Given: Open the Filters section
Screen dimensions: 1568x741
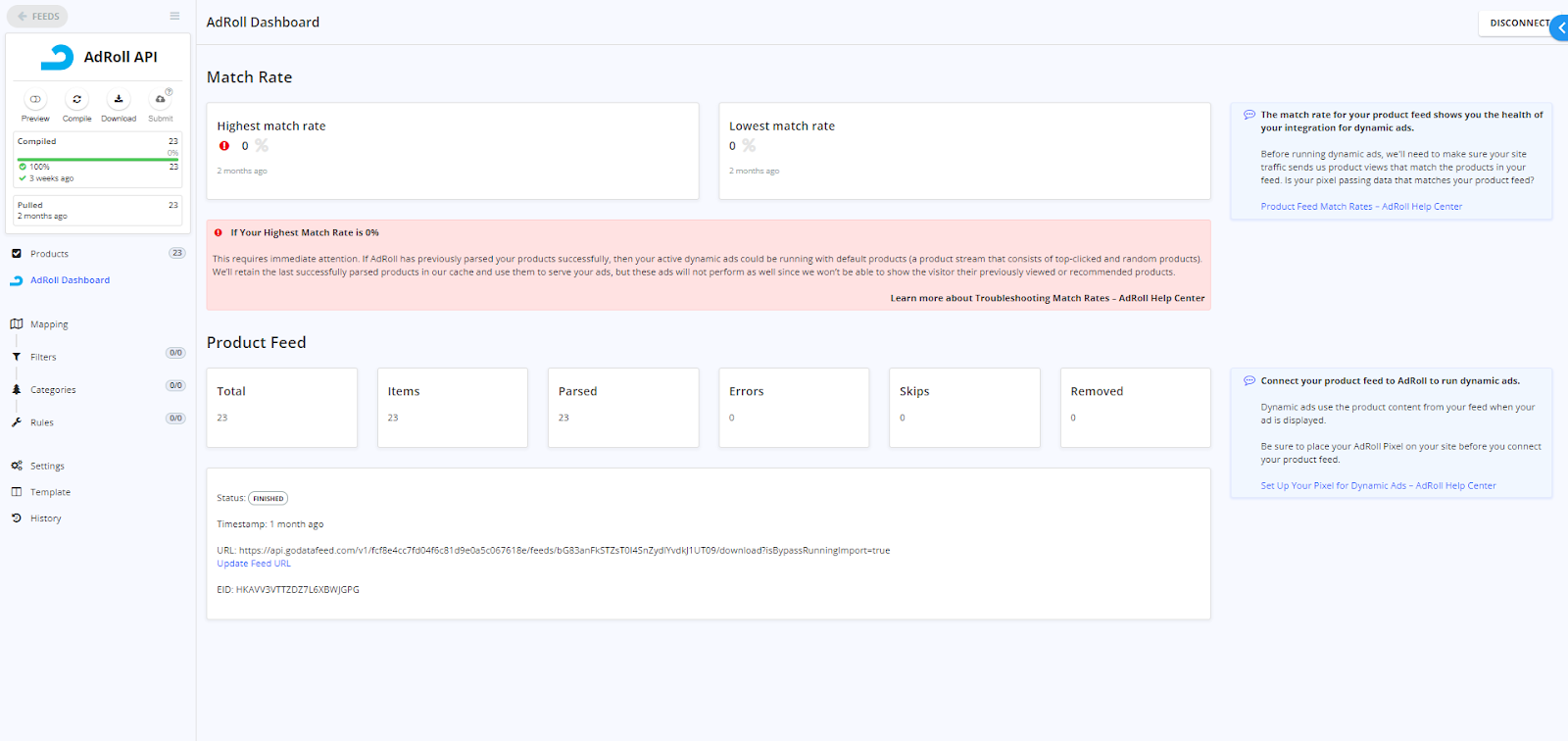Looking at the screenshot, I should click(43, 358).
